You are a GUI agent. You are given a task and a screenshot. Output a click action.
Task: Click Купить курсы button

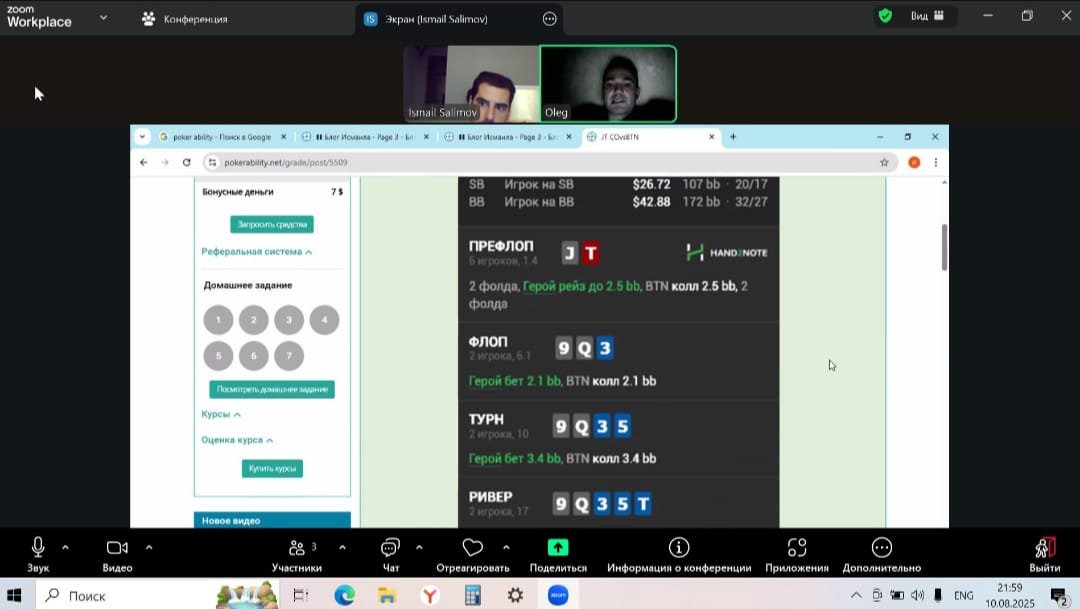tap(272, 468)
